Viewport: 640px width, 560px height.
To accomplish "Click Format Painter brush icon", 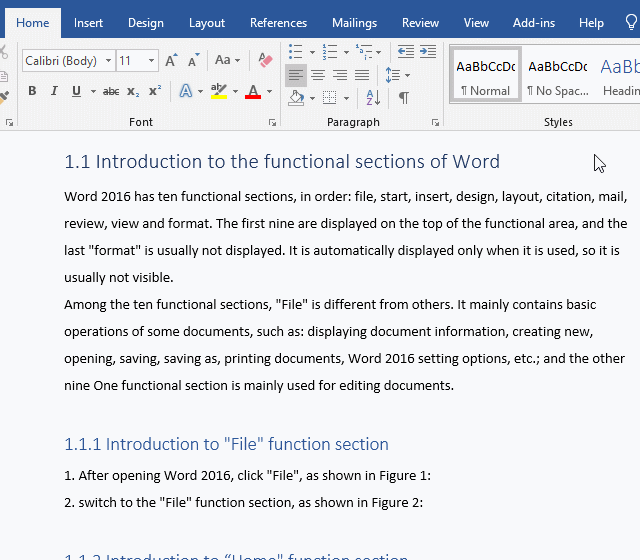I will (4, 98).
